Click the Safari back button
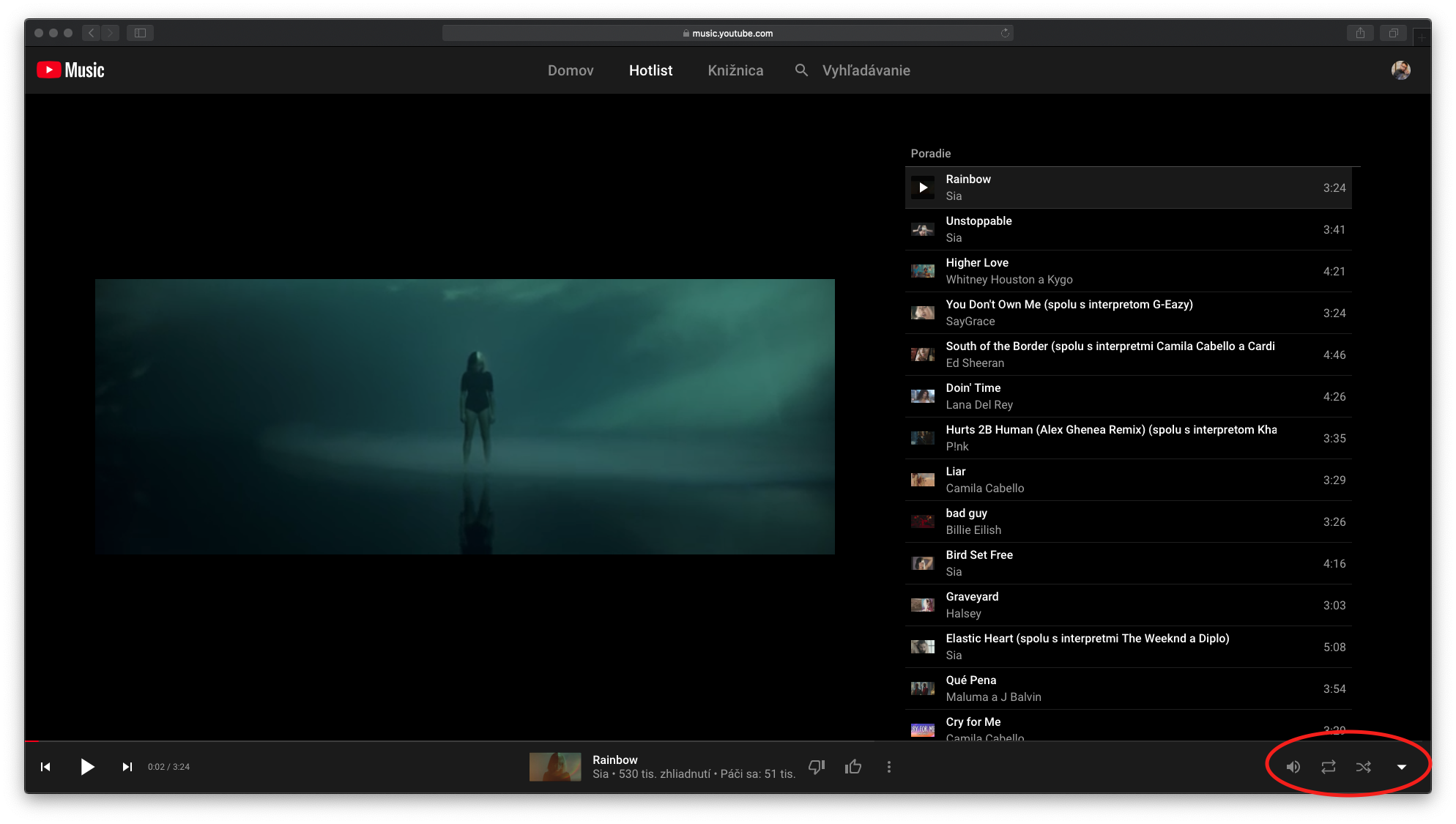 point(92,33)
